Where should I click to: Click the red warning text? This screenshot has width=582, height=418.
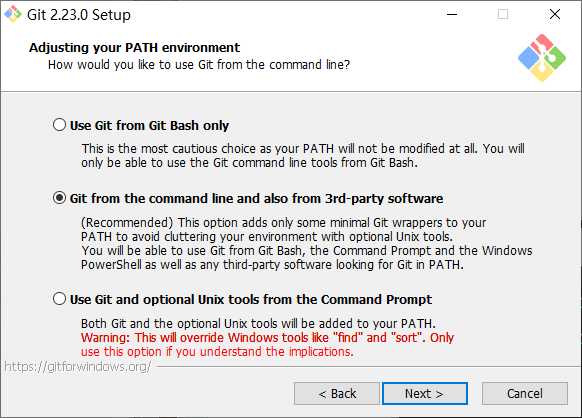click(267, 344)
